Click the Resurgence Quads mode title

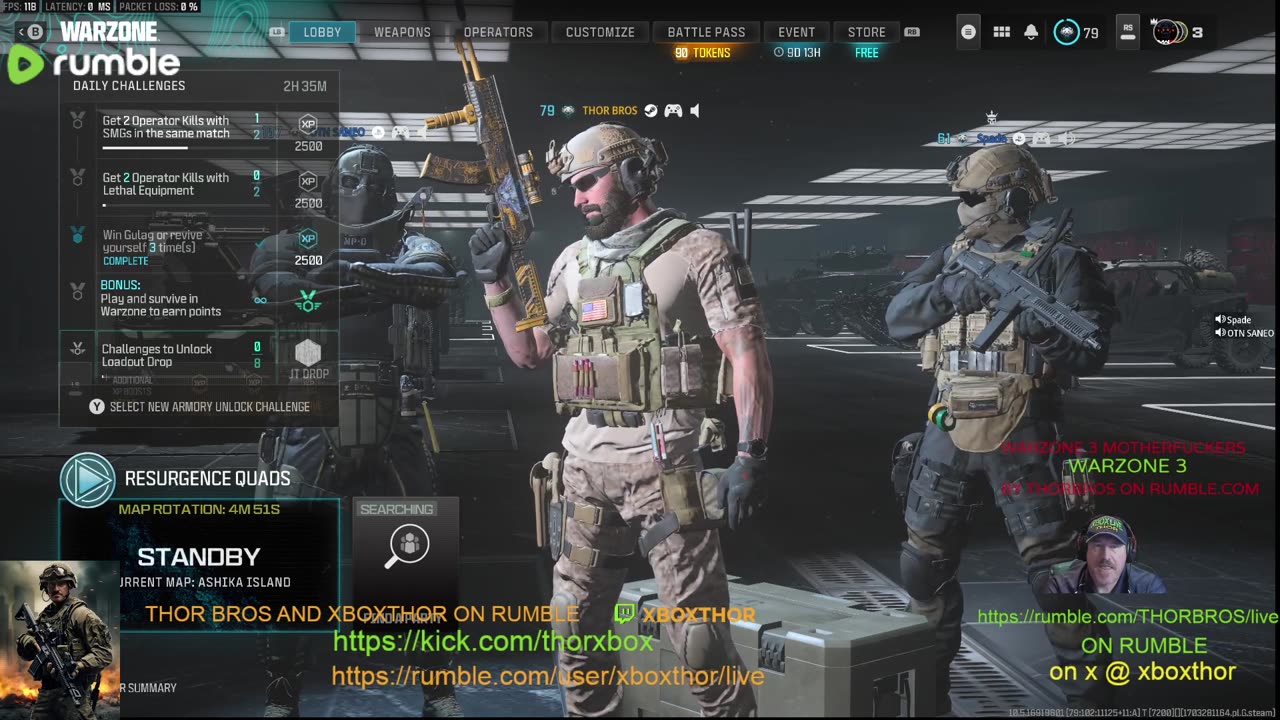207,479
